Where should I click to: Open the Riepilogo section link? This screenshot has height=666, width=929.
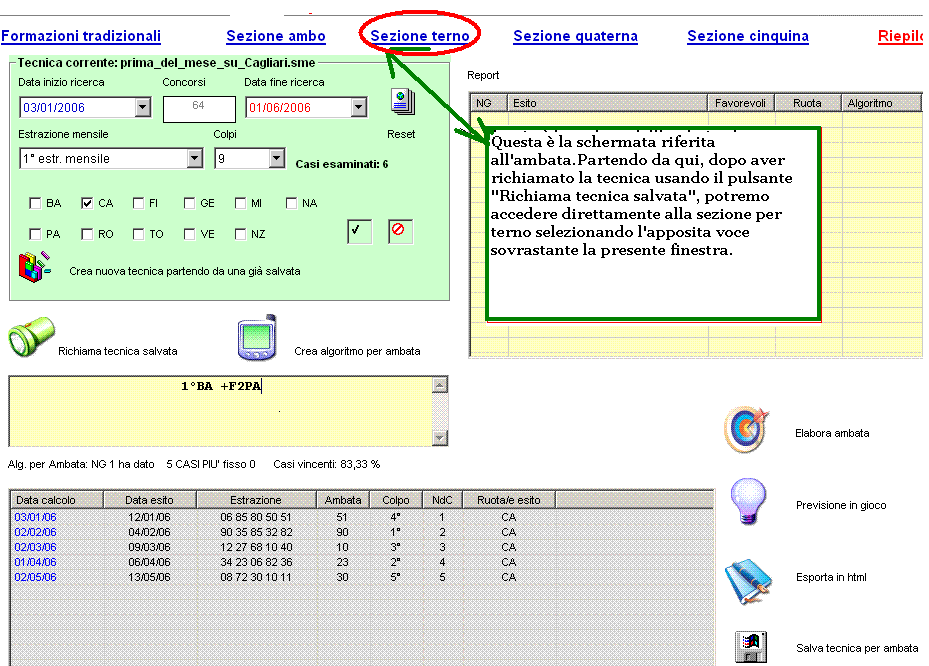(x=901, y=36)
